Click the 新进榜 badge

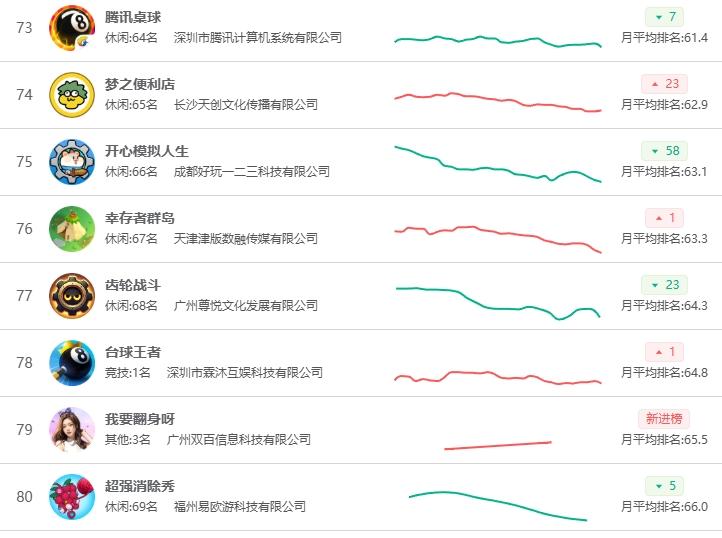pyautogui.click(x=664, y=419)
